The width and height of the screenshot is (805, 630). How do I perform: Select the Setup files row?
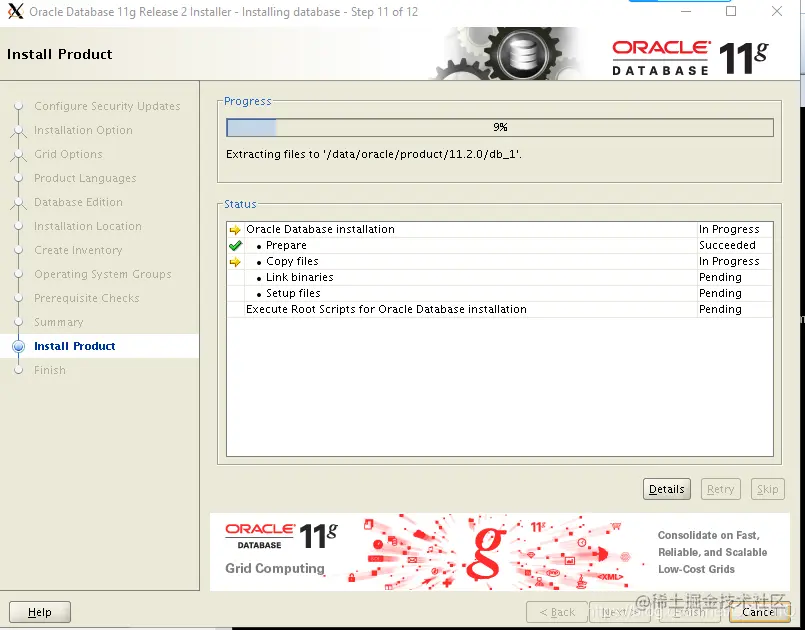500,293
